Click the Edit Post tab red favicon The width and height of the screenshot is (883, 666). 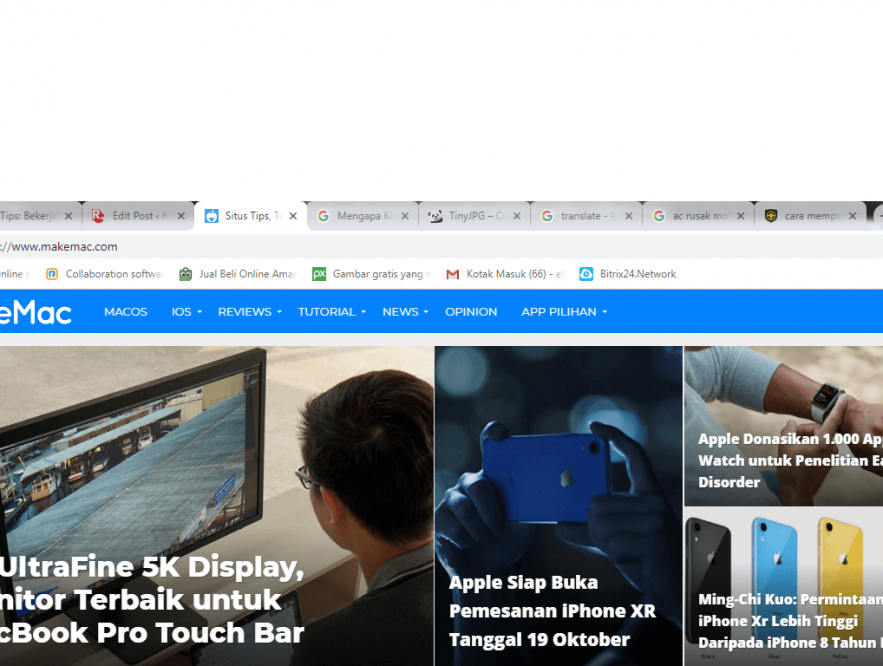click(98, 216)
